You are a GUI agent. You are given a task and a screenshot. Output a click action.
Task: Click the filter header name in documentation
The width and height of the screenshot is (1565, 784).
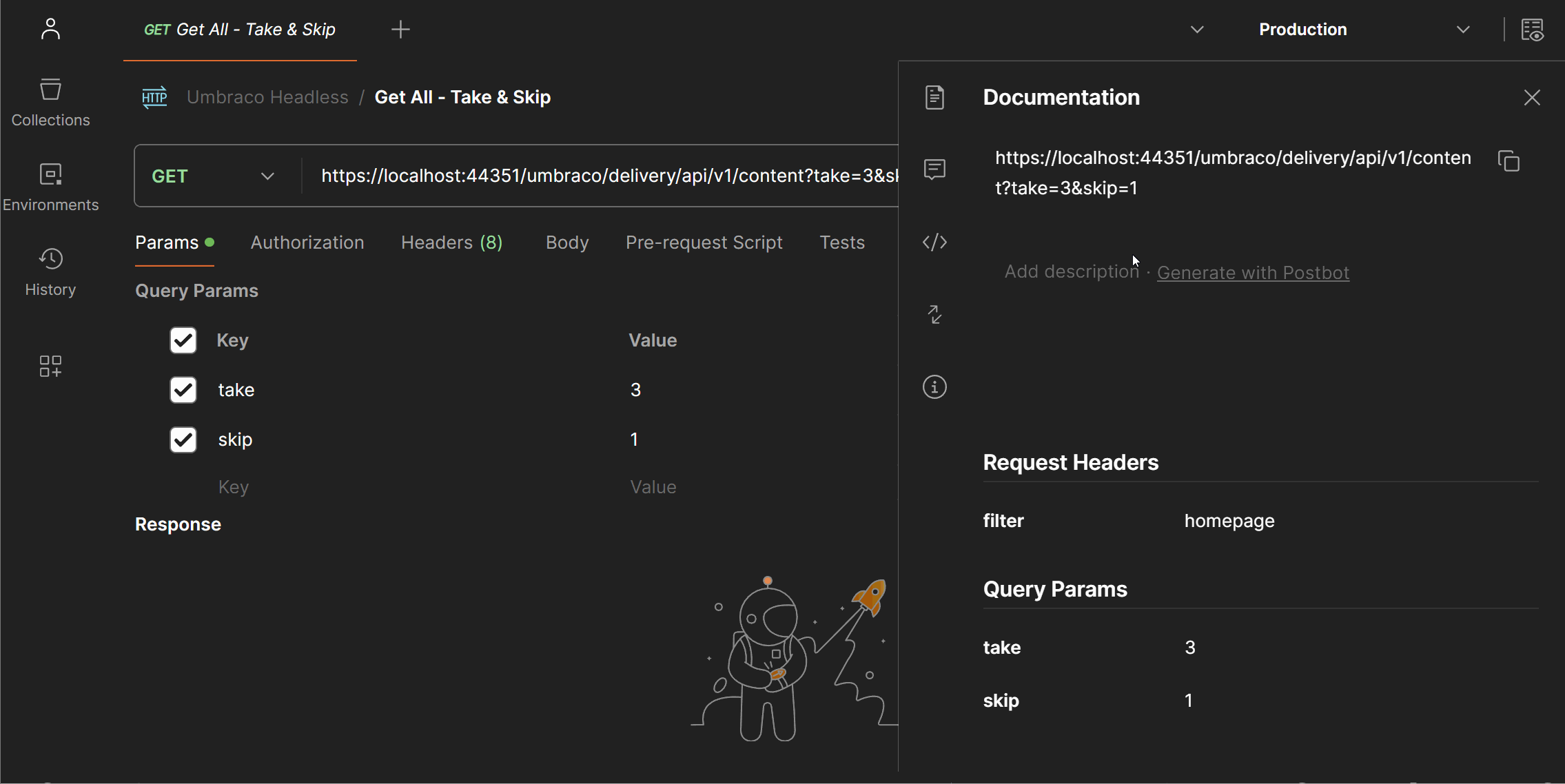(x=1003, y=521)
